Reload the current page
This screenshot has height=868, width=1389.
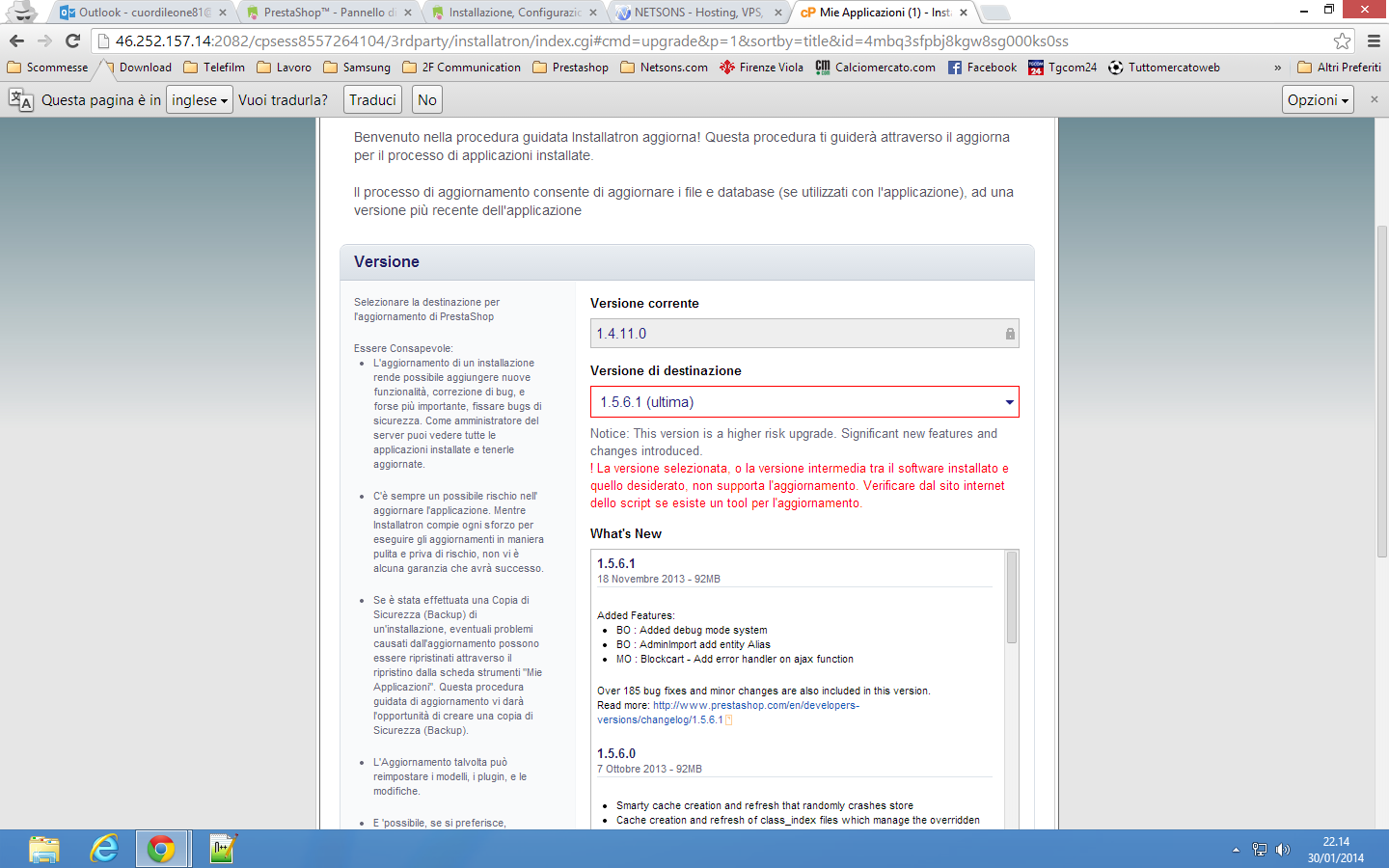(72, 41)
